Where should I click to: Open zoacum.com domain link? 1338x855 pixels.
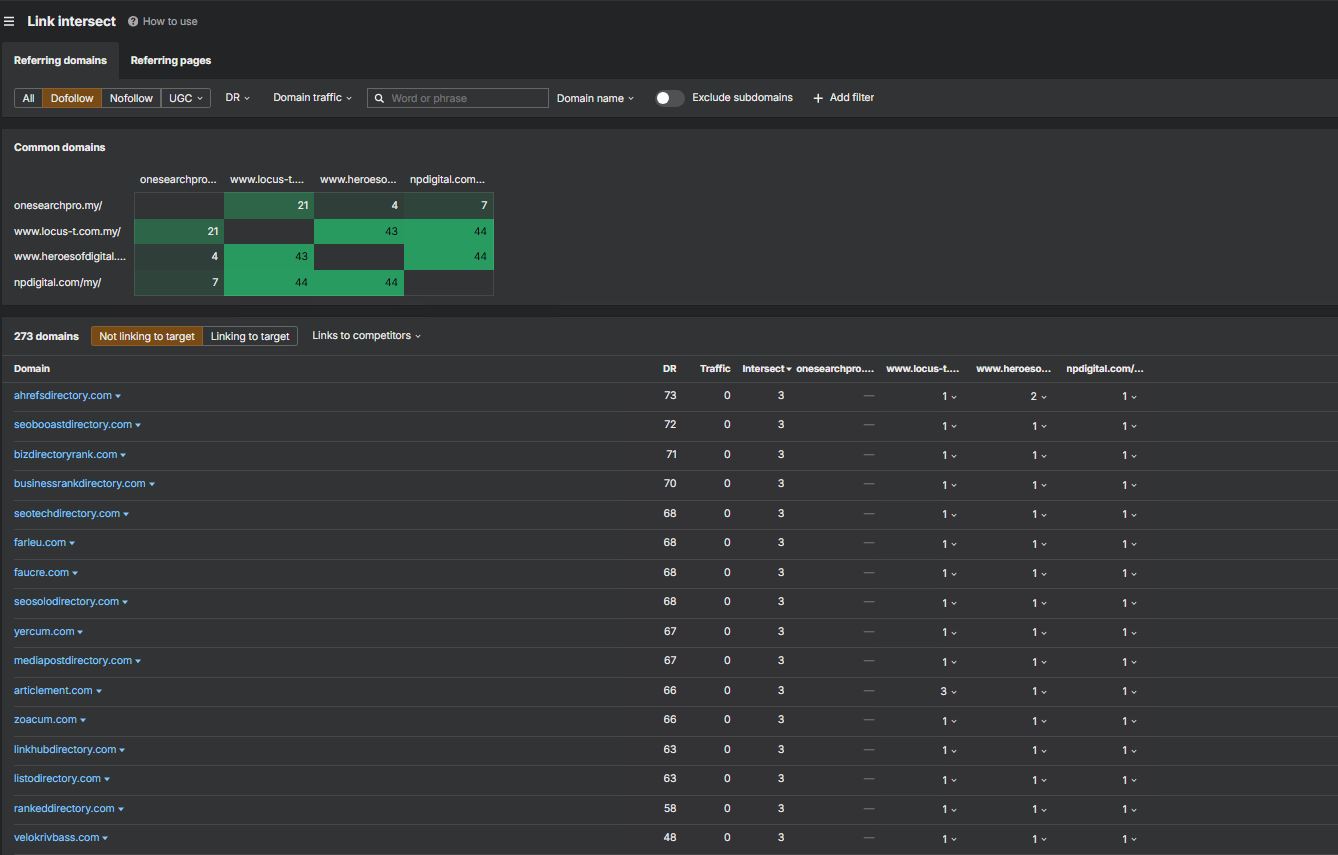click(45, 720)
